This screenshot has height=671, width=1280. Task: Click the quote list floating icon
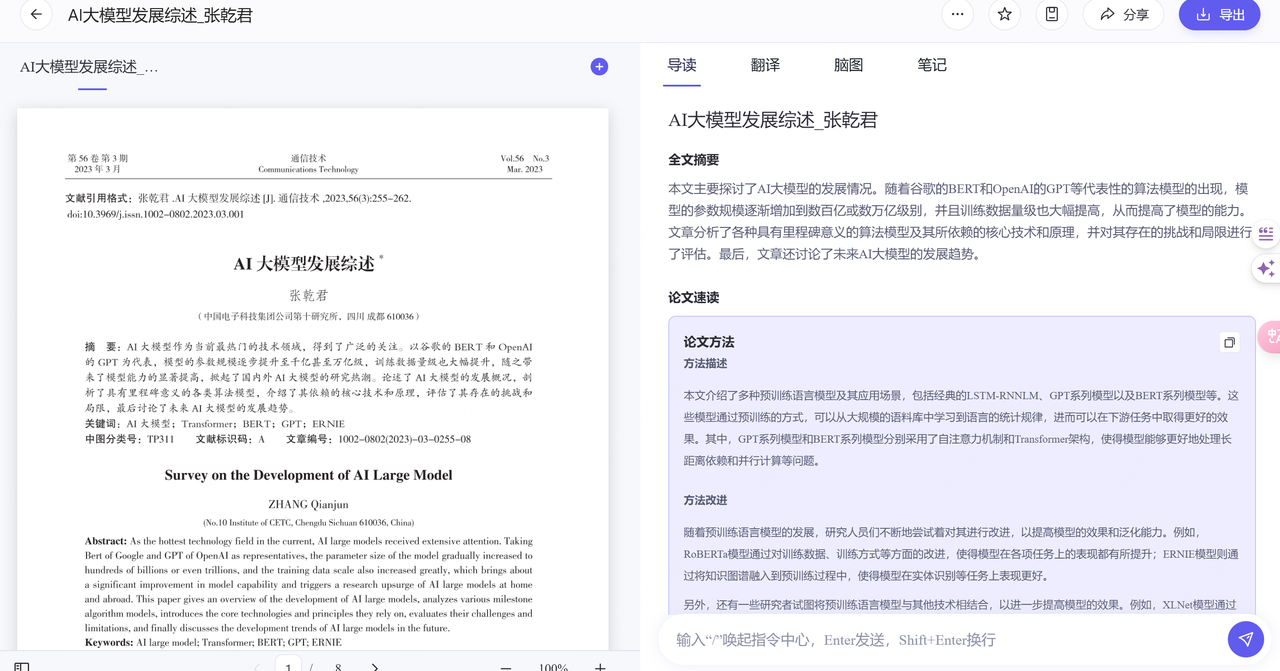pyautogui.click(x=1266, y=234)
